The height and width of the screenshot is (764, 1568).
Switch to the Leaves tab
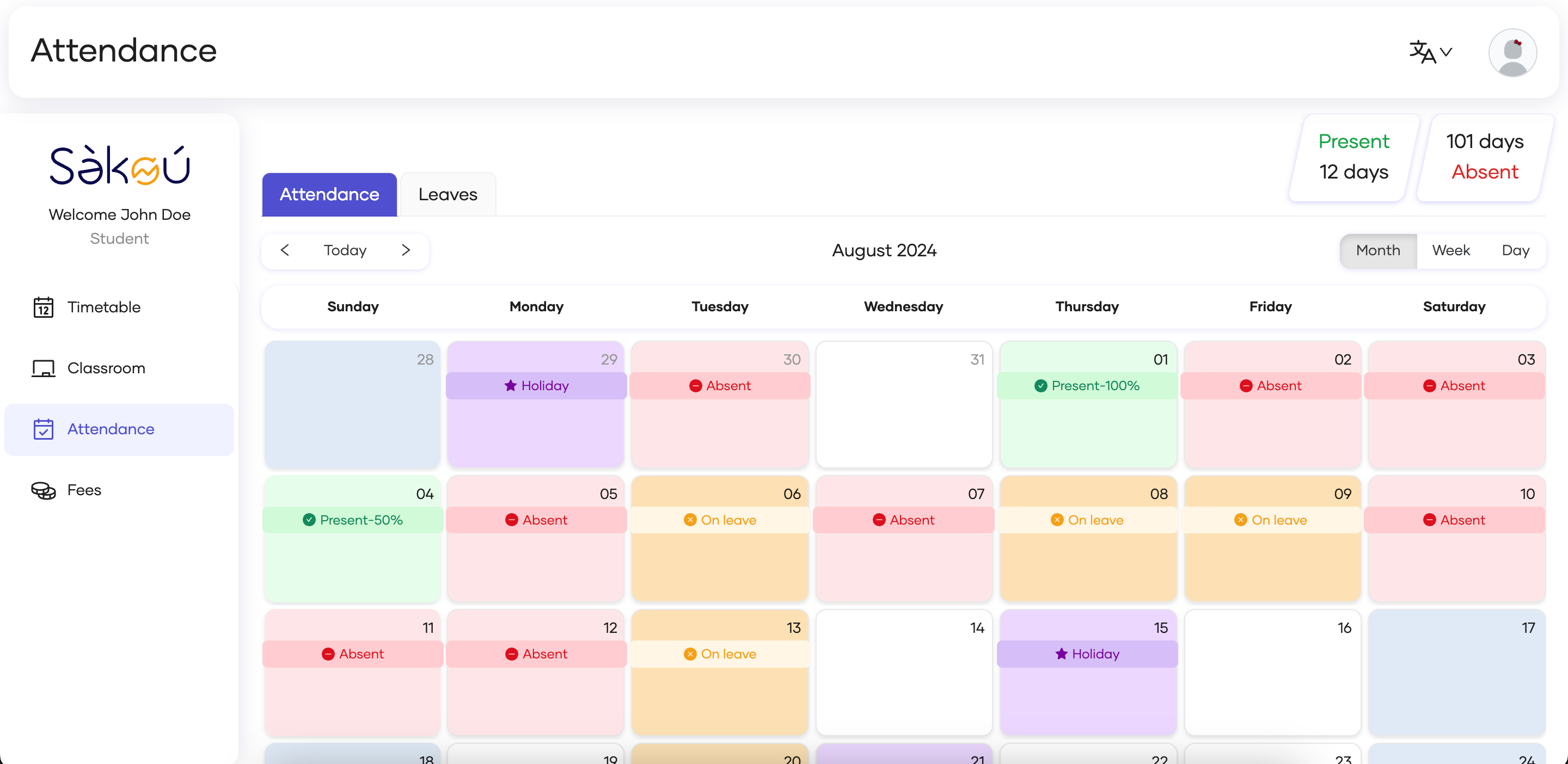[x=448, y=194]
